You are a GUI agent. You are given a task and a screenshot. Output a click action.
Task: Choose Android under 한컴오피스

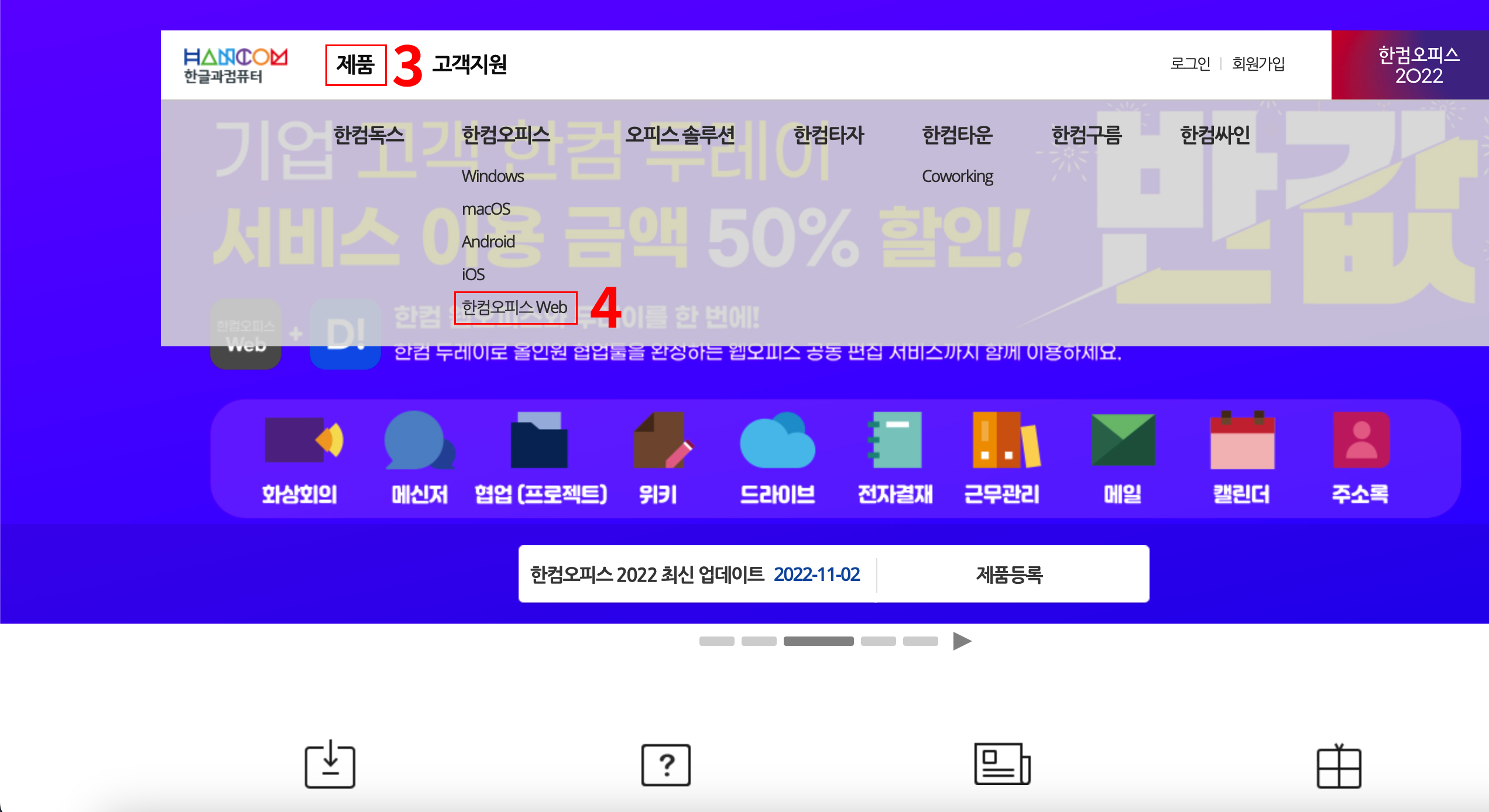pos(488,242)
